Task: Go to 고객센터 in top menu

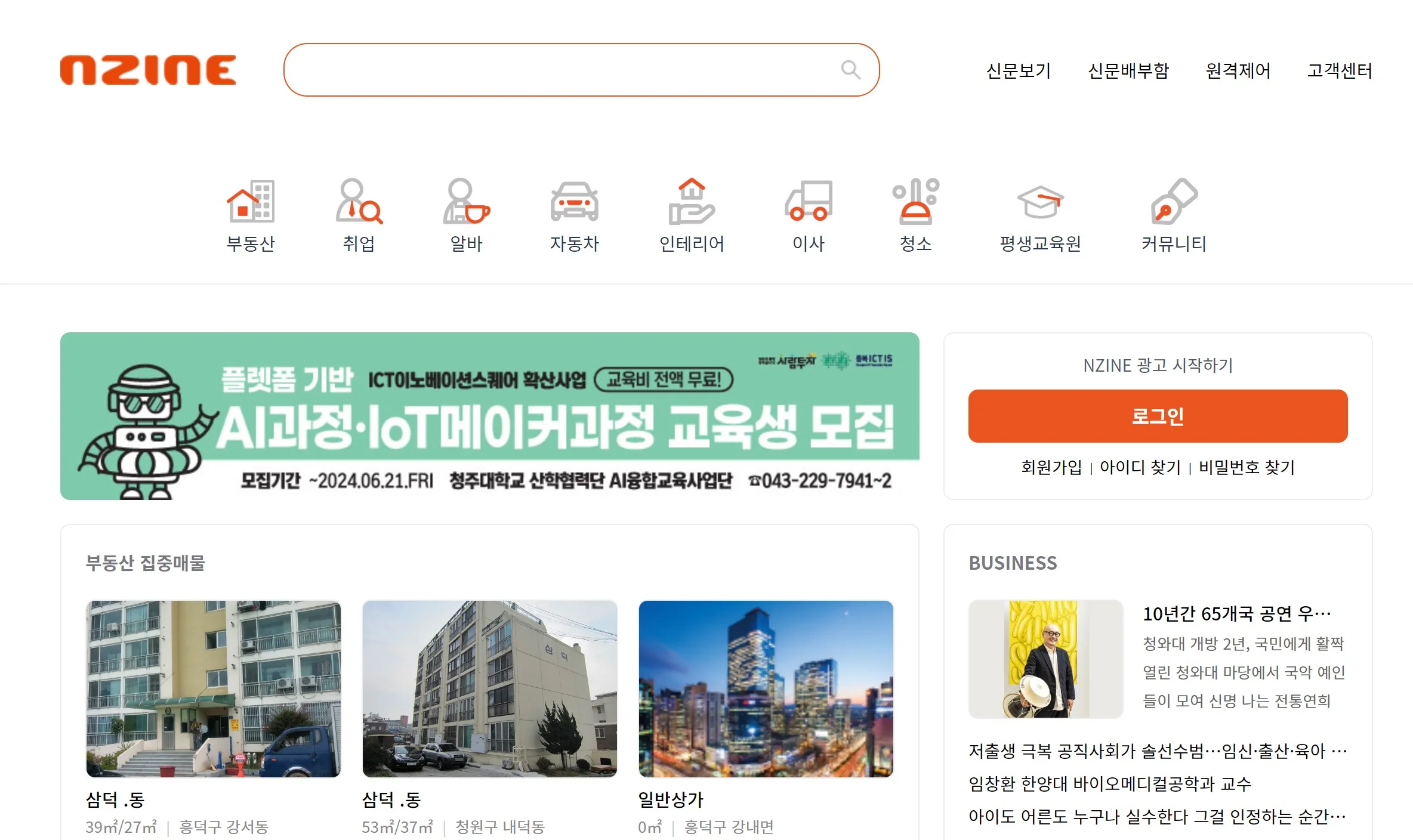Action: [1339, 71]
